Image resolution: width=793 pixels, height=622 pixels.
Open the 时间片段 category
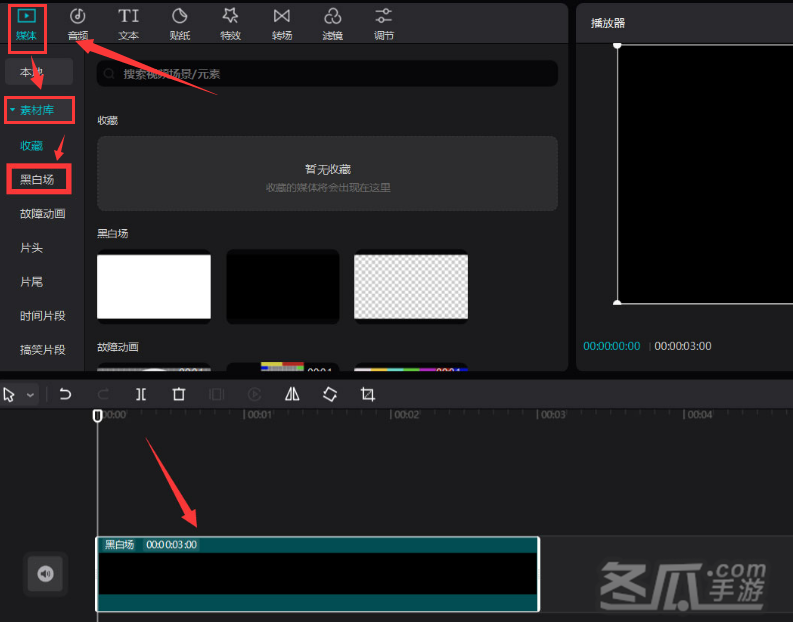click(x=42, y=316)
